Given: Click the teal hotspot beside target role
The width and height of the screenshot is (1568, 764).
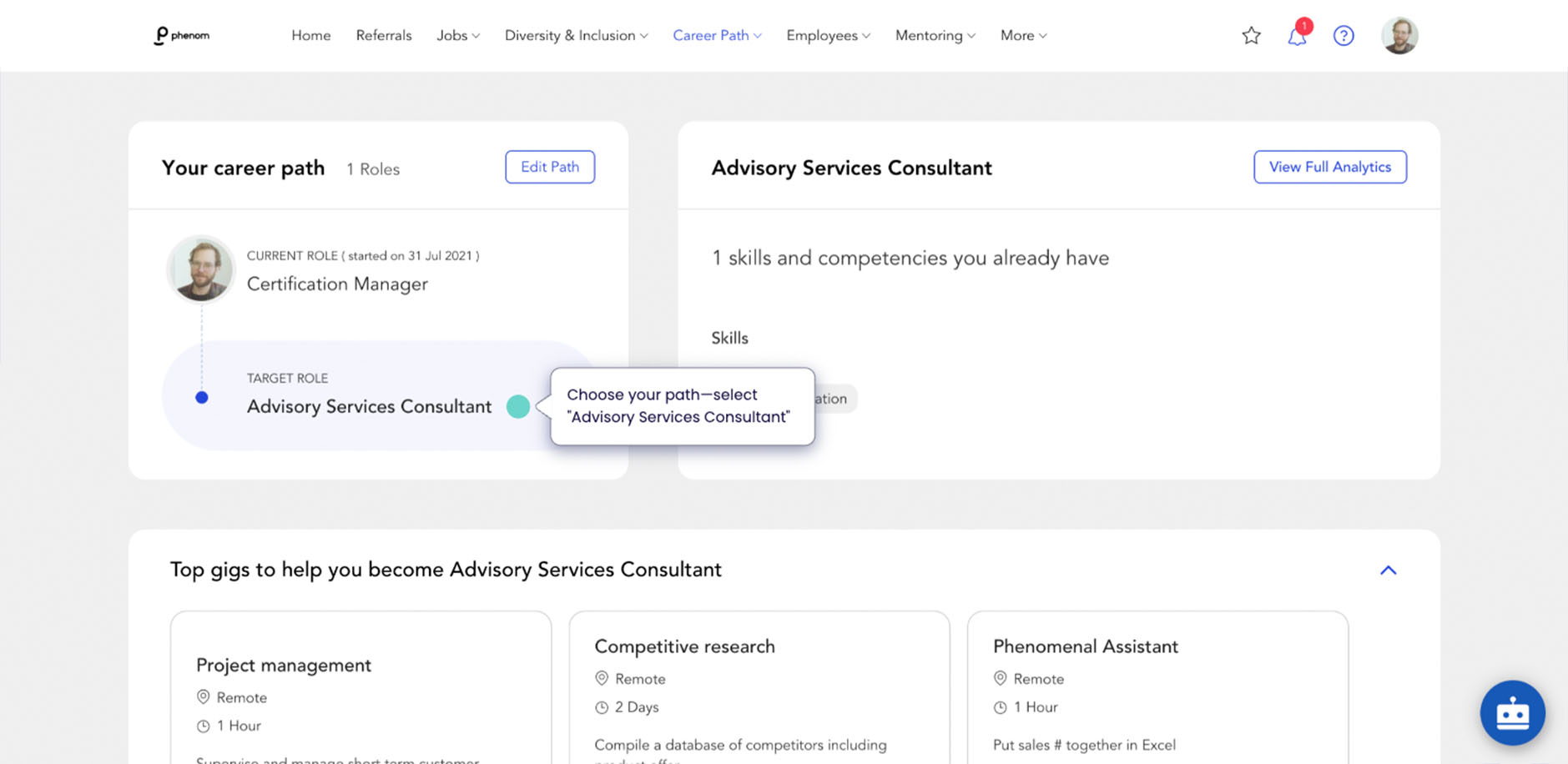Looking at the screenshot, I should (518, 406).
